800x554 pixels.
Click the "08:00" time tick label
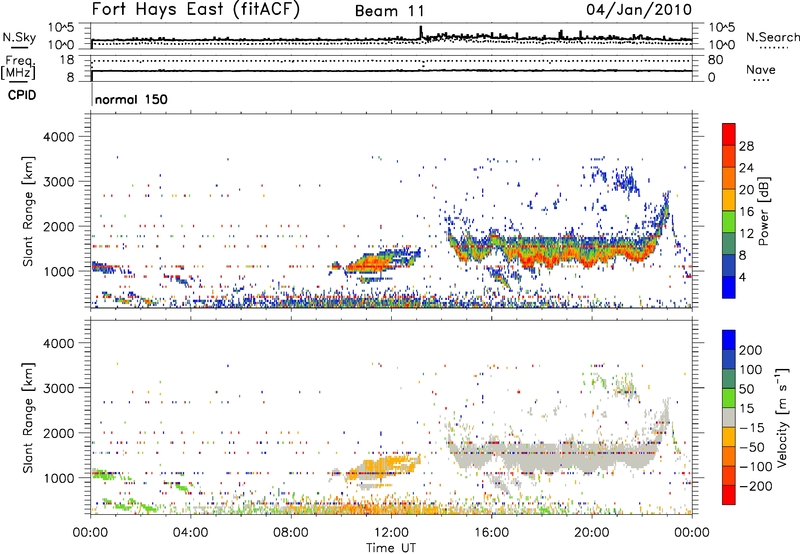291,533
